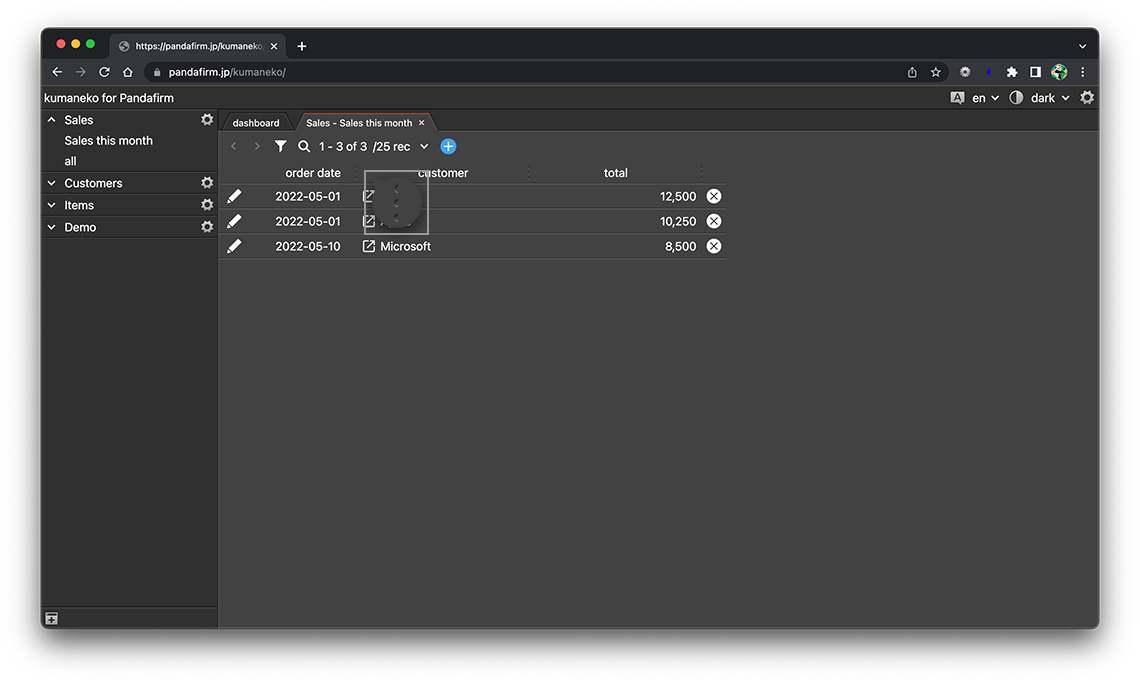The width and height of the screenshot is (1140, 683).
Task: Switch to the dashboard tab
Action: pos(256,123)
